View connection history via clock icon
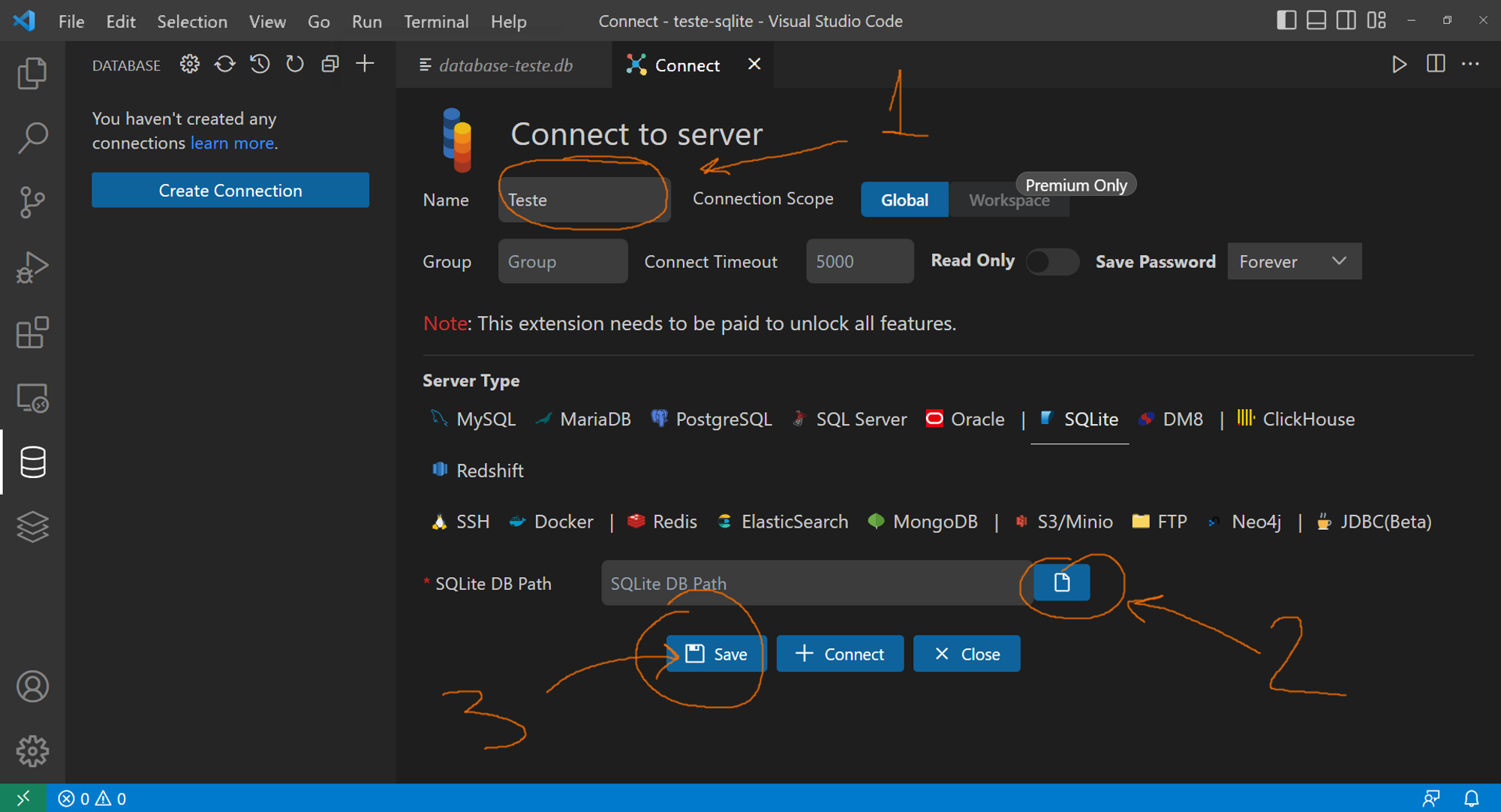The height and width of the screenshot is (812, 1501). pos(260,65)
